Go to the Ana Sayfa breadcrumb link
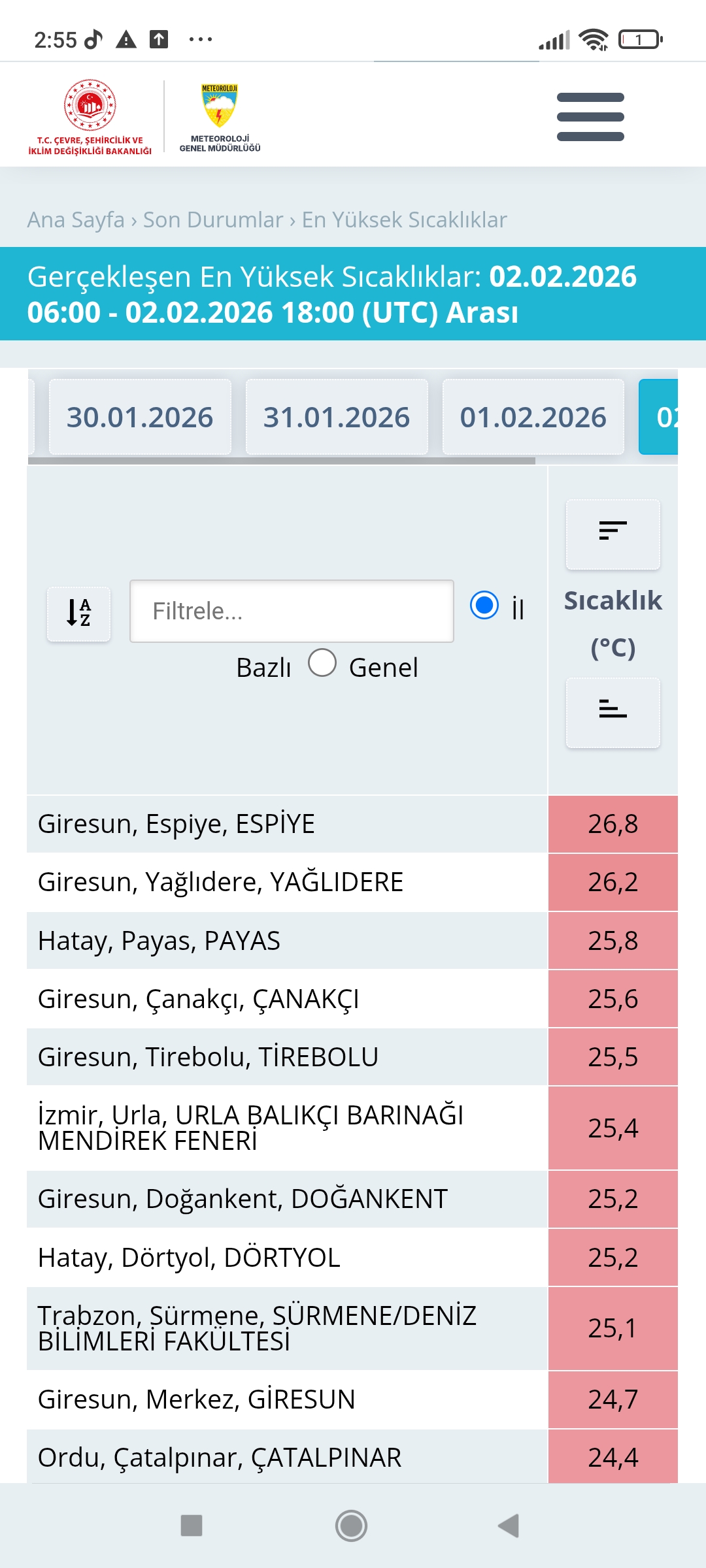This screenshot has width=706, height=1568. click(76, 220)
